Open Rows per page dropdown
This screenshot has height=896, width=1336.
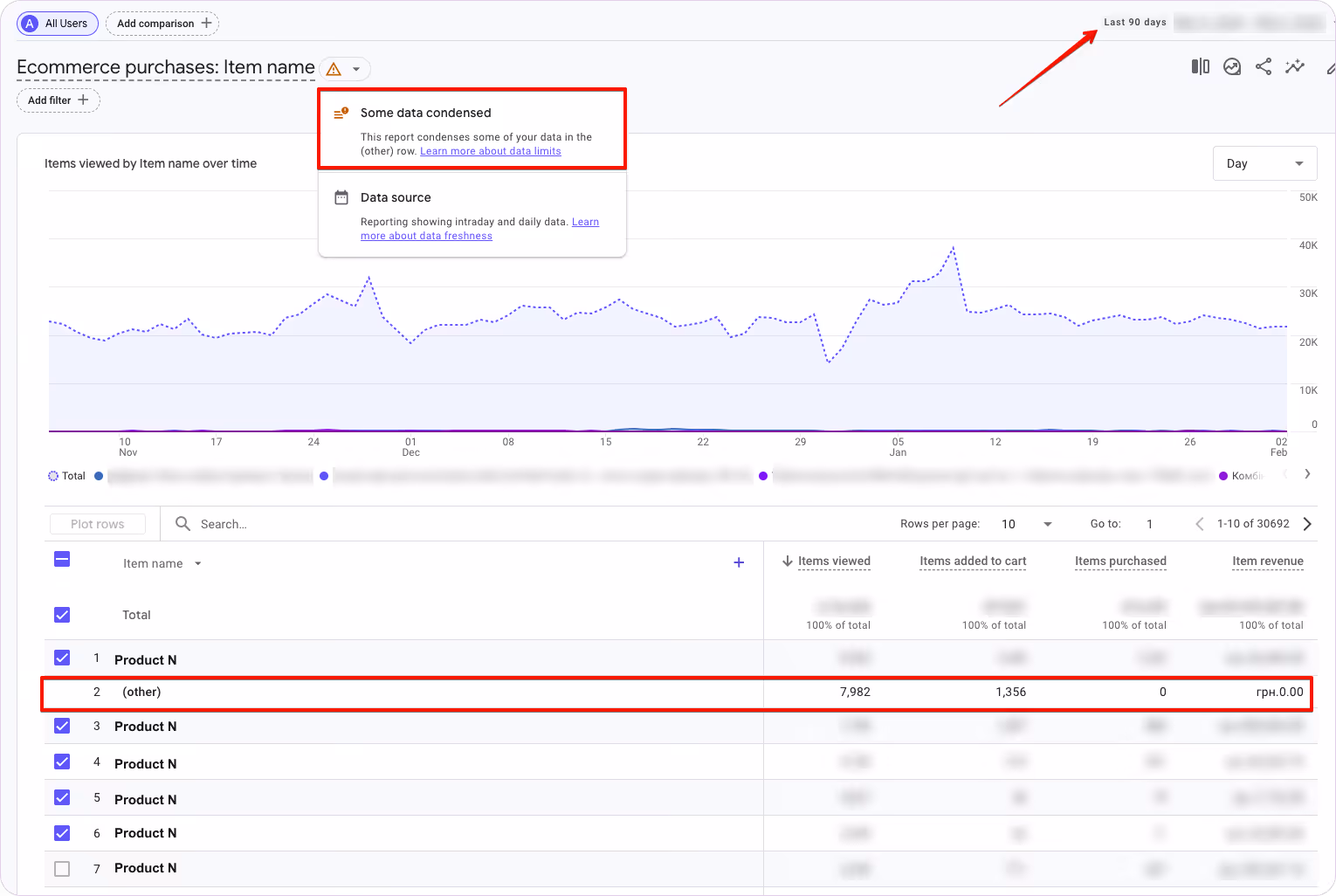coord(1027,524)
